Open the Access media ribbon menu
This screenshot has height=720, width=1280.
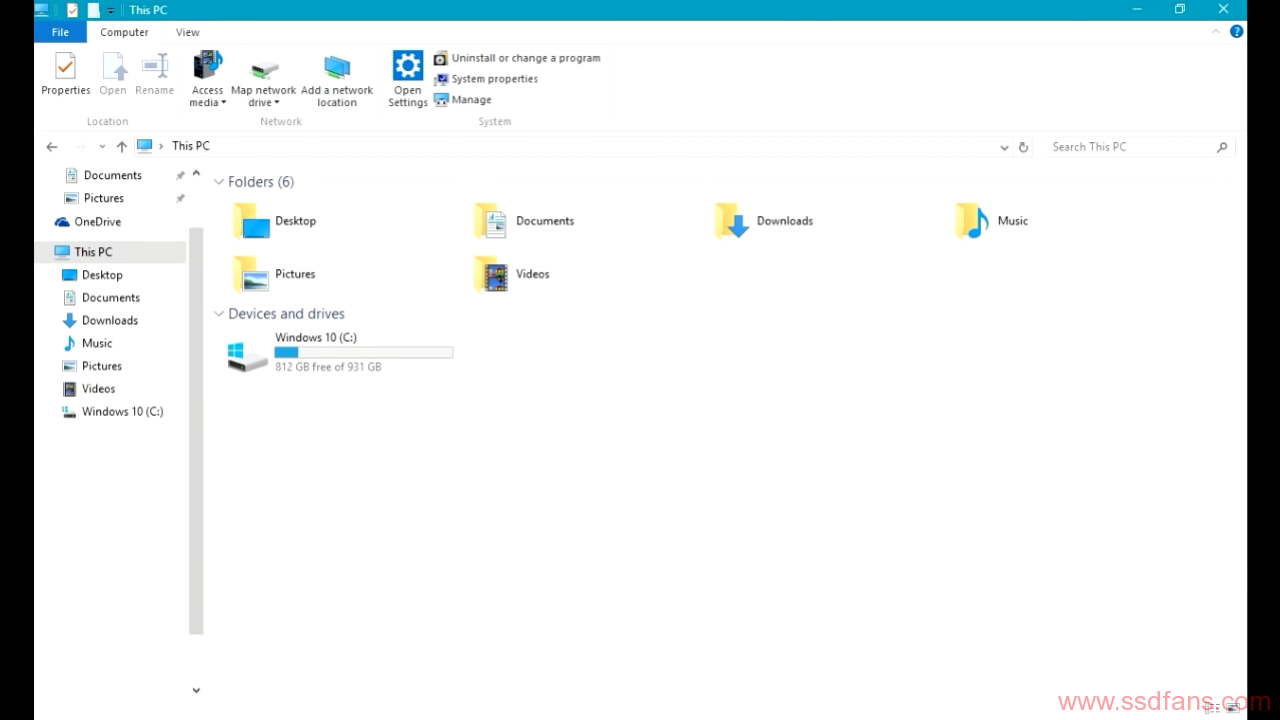207,79
